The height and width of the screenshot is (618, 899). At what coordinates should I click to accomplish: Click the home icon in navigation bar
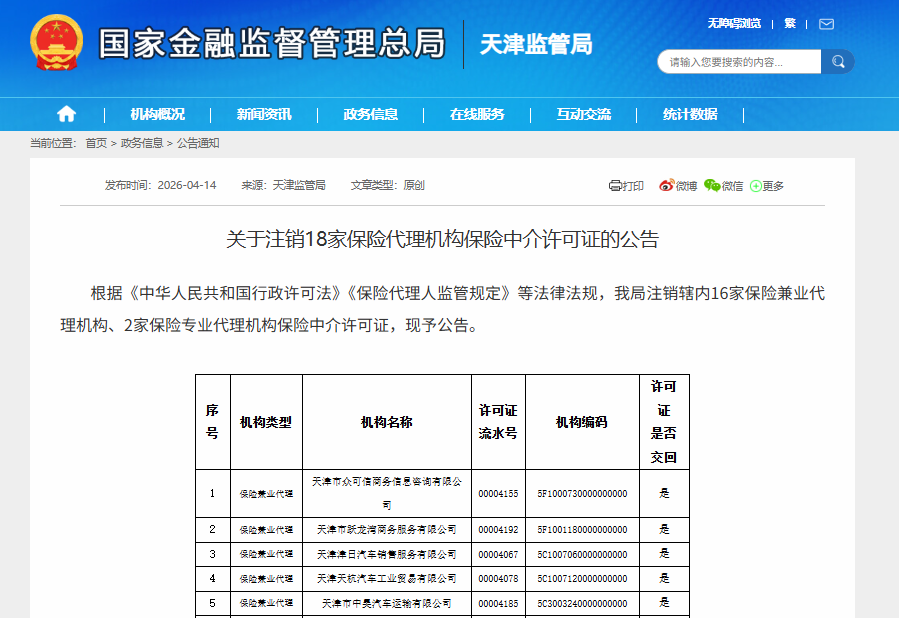coord(66,114)
